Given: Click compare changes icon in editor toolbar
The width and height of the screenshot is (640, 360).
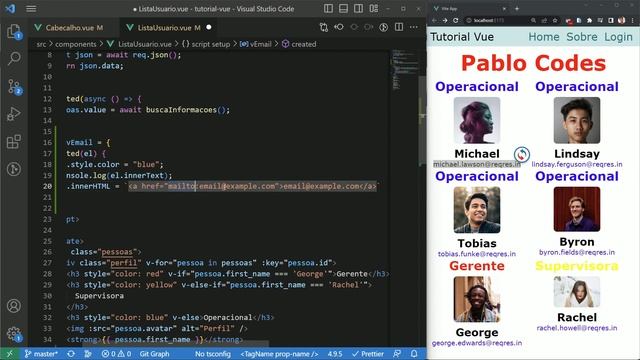Looking at the screenshot, I should tap(324, 27).
